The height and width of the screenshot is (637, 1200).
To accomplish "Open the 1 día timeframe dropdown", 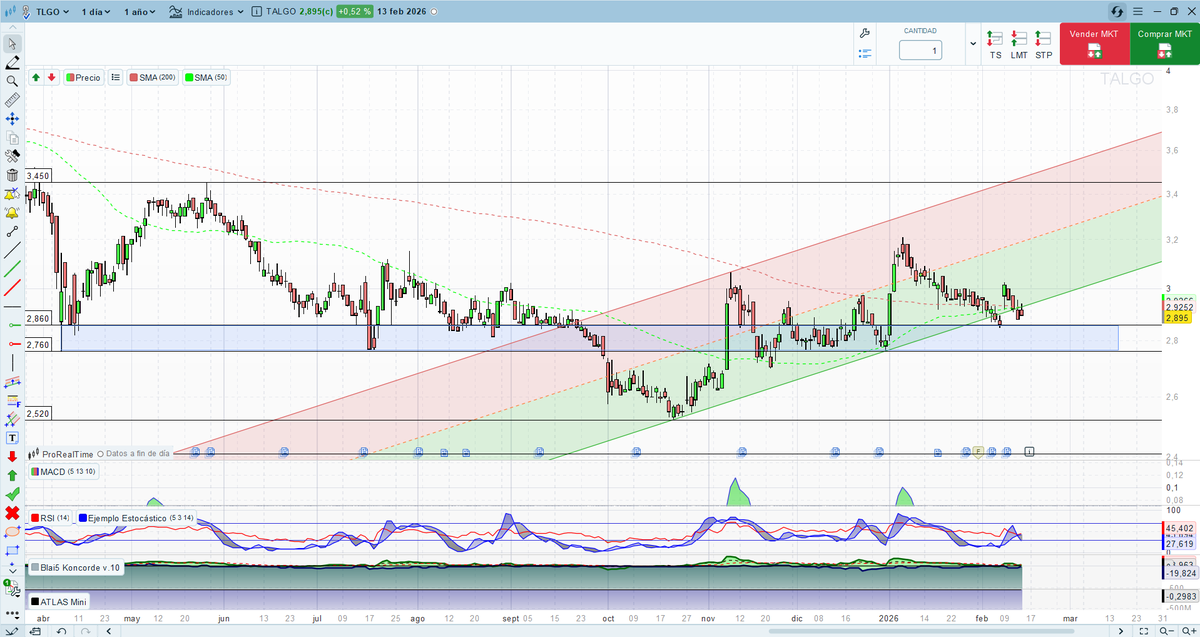I will click(97, 12).
